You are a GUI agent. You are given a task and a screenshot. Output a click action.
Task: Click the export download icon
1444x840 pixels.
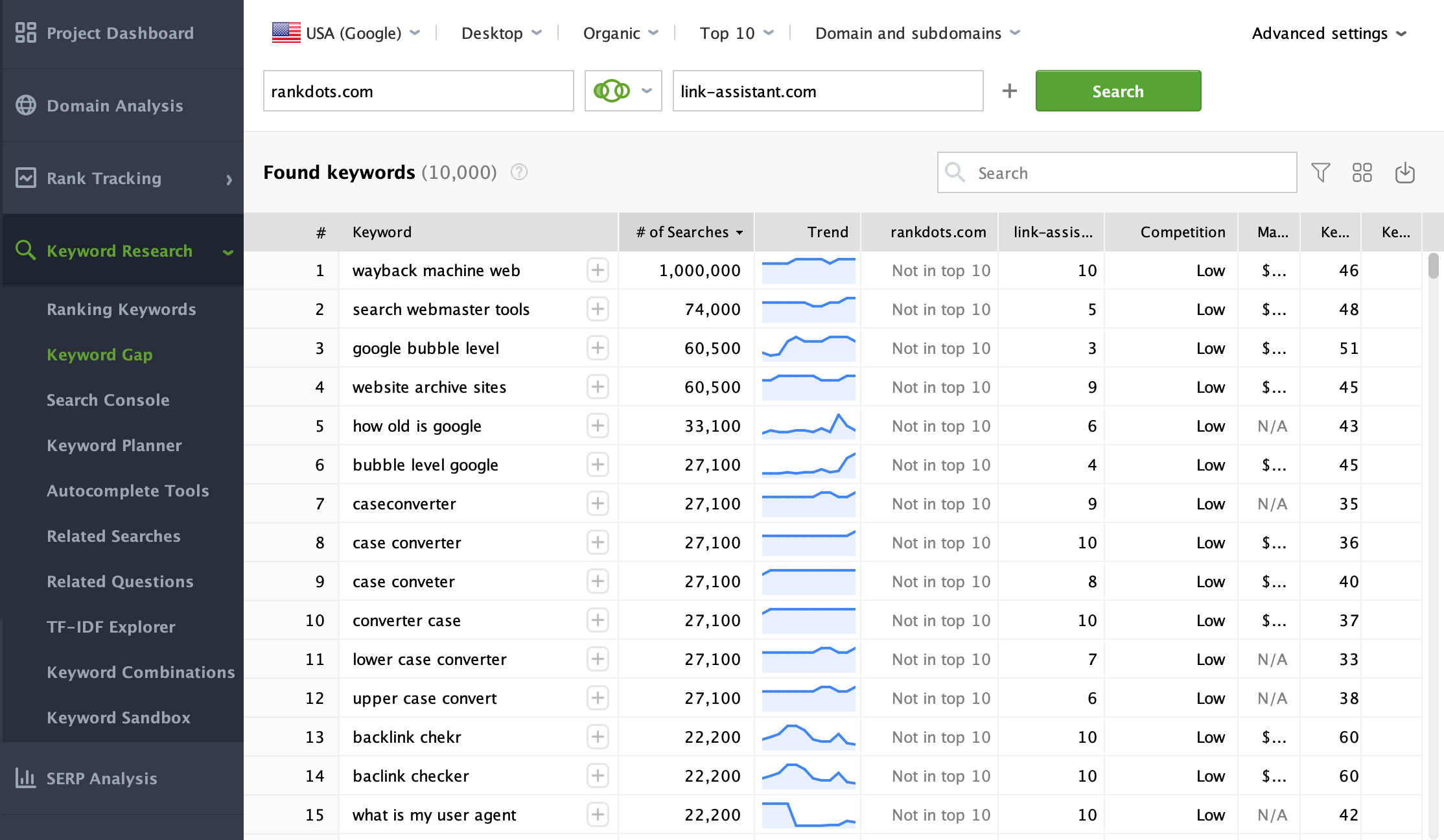tap(1404, 172)
